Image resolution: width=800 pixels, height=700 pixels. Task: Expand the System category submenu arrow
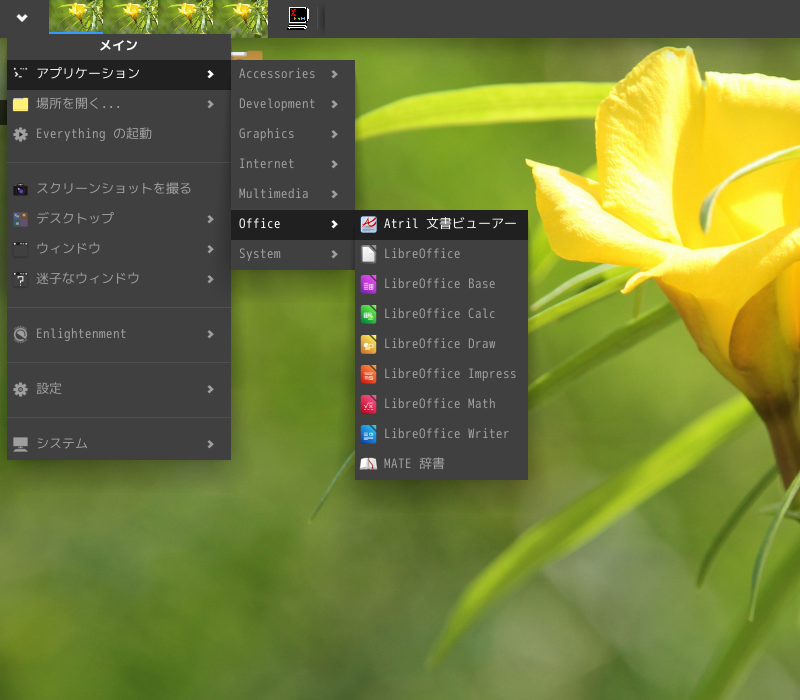[x=335, y=254]
